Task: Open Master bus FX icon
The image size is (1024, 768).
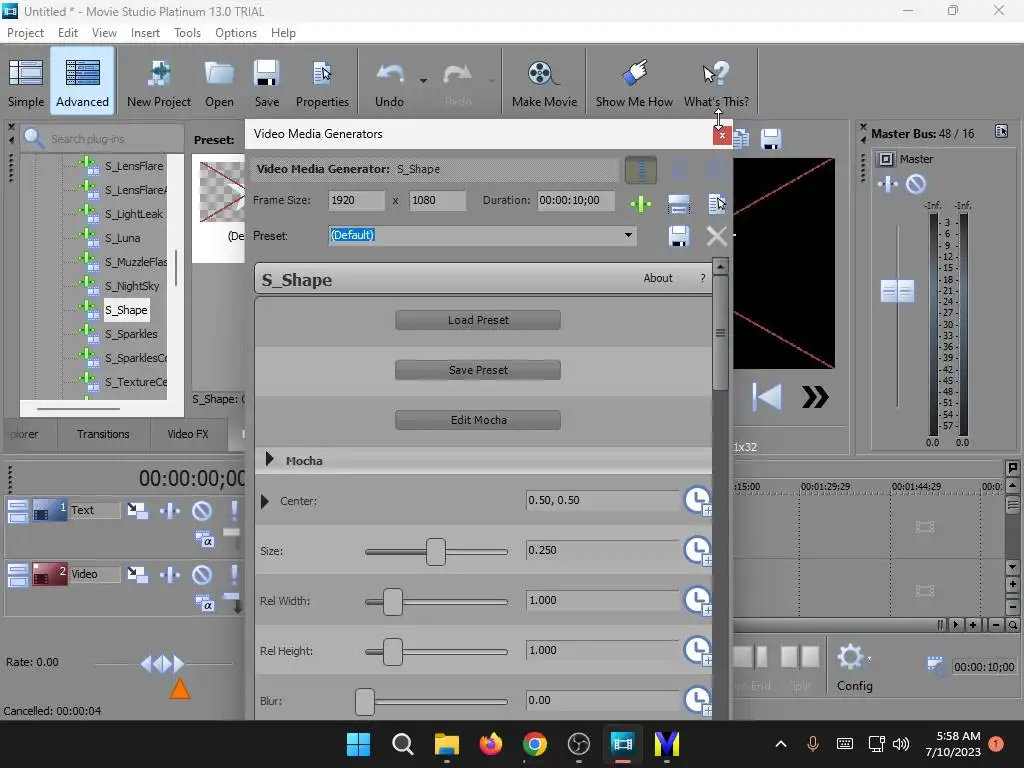Action: click(x=888, y=184)
